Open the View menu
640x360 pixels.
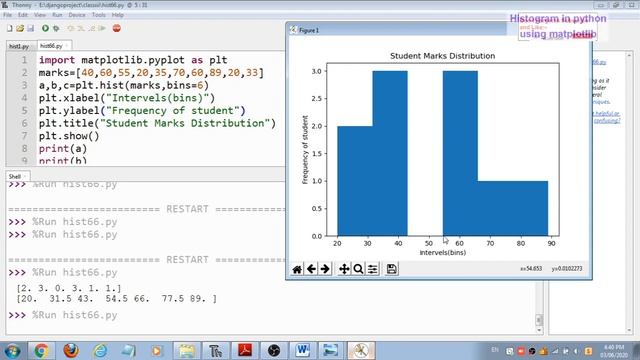[40, 15]
